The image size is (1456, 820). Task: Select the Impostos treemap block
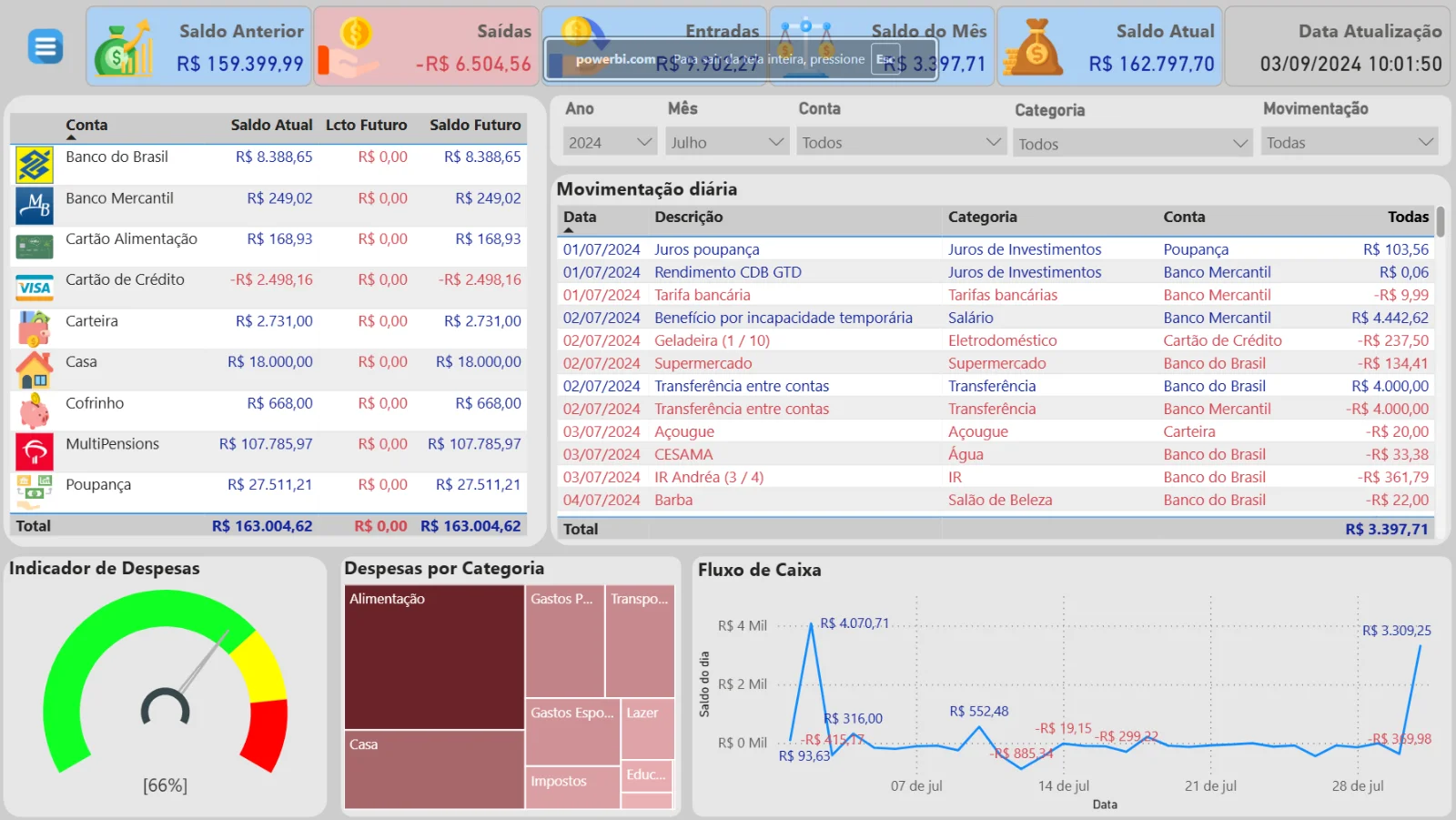click(572, 787)
